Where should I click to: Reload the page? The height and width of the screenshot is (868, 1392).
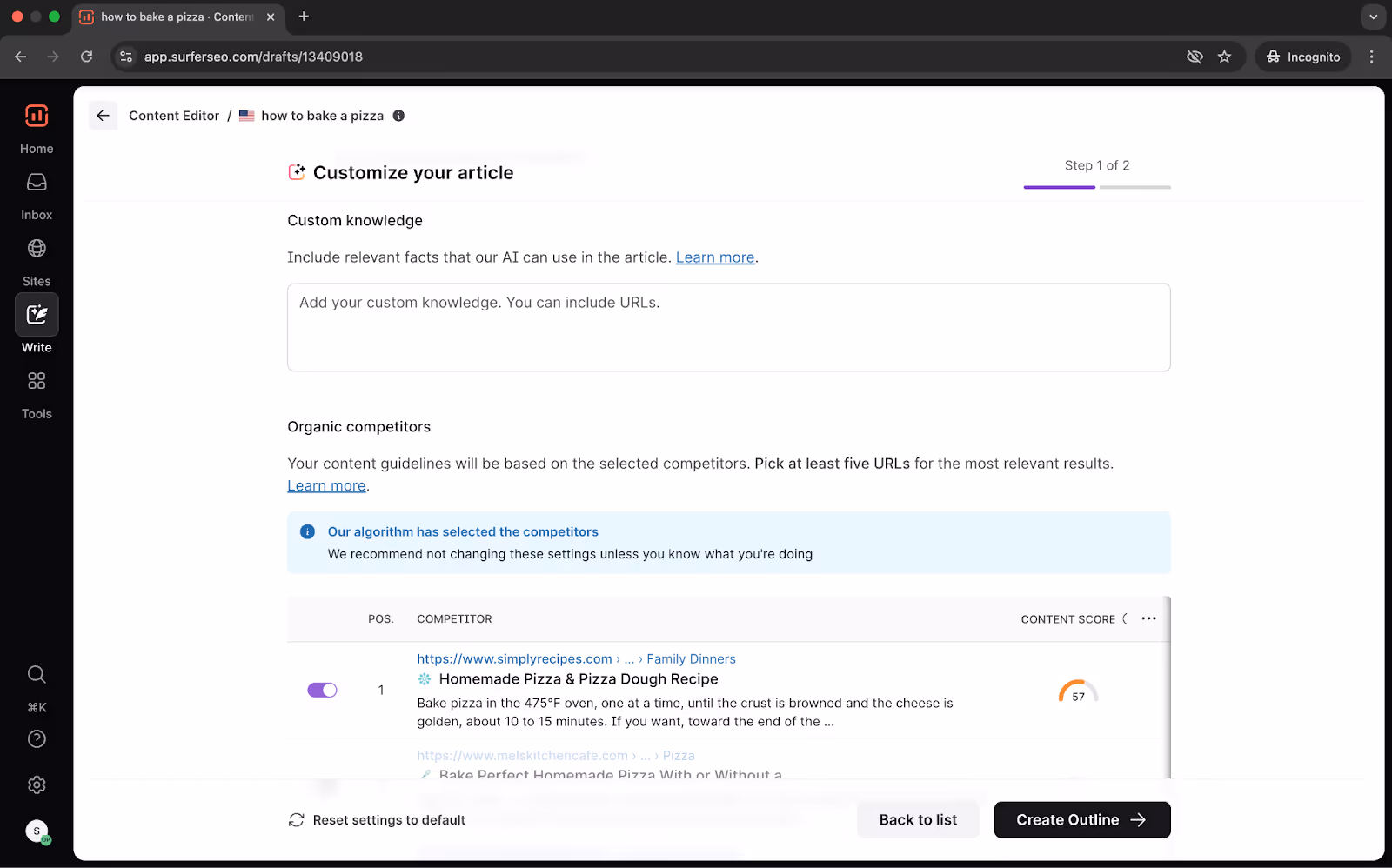(86, 57)
